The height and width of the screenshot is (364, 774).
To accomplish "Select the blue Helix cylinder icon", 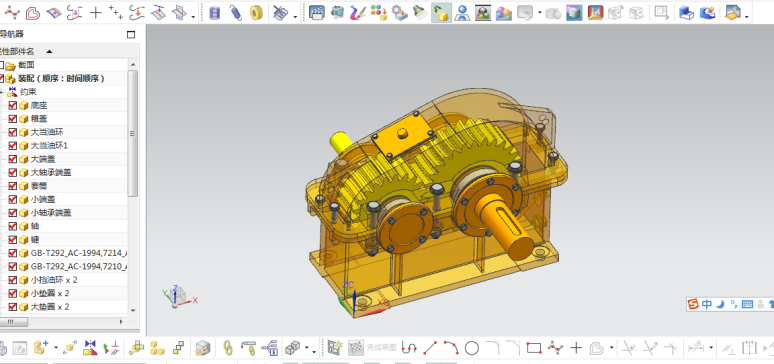I will [x=214, y=12].
